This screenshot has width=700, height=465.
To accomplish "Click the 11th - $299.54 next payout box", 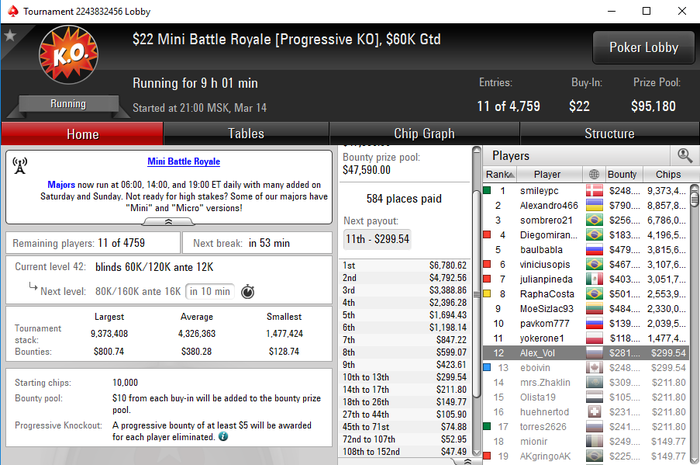I will 377,239.
